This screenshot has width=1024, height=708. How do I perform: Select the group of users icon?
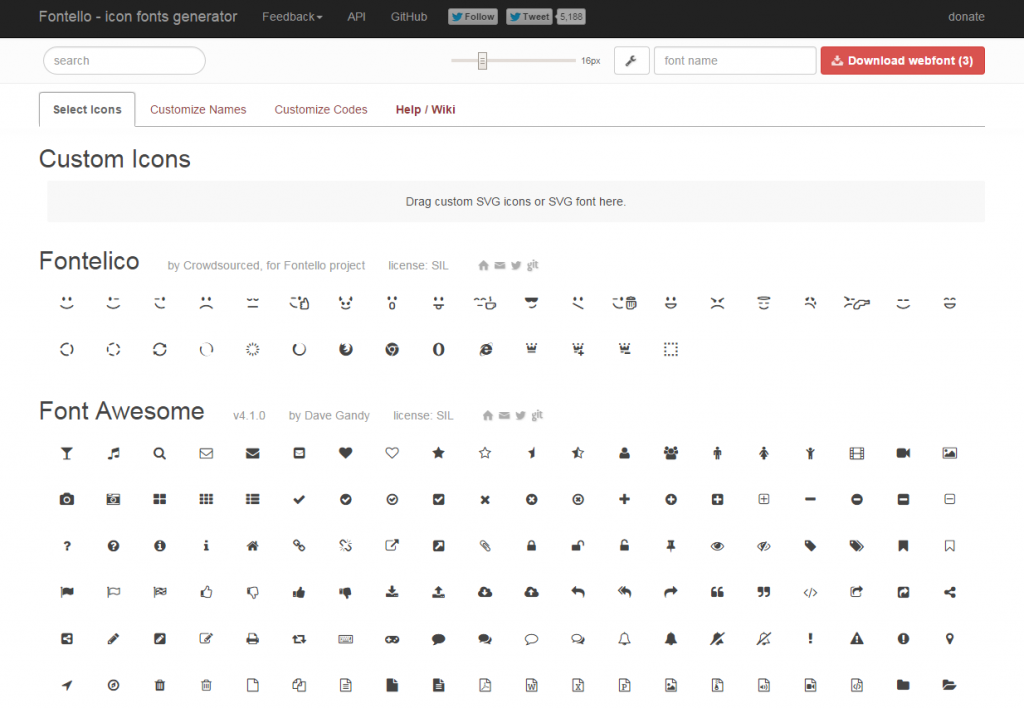(671, 453)
